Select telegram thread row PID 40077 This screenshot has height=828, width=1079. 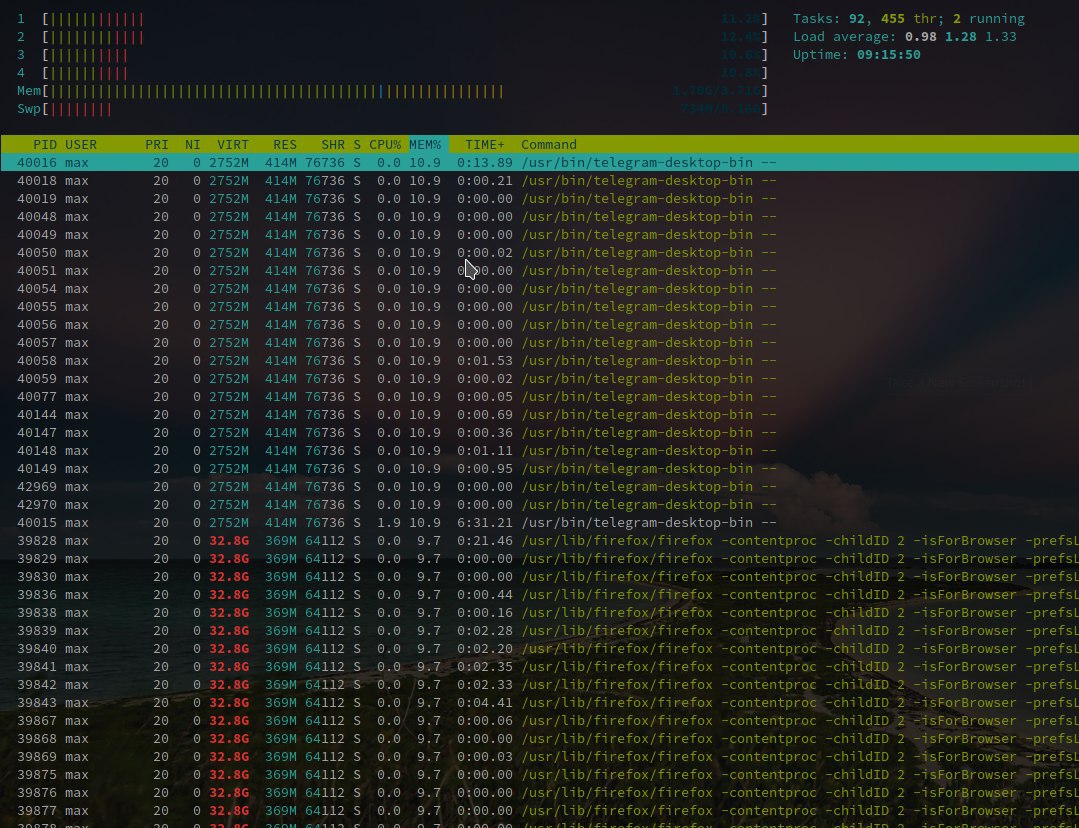click(540, 396)
